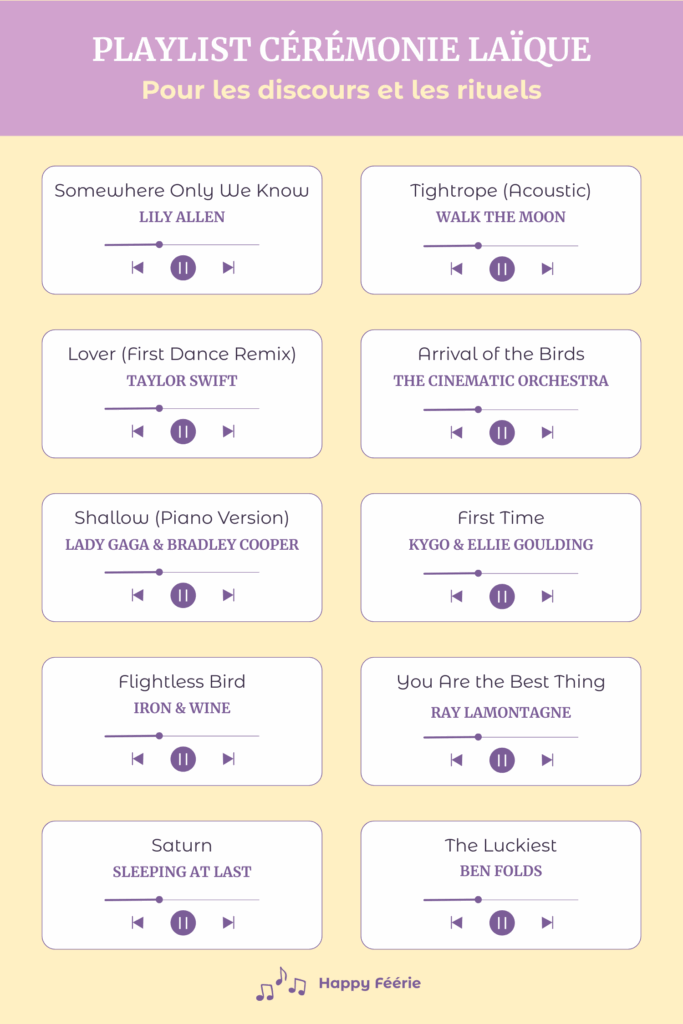Pause the Somewhere Only We Know track
The width and height of the screenshot is (683, 1024).
pos(183,268)
